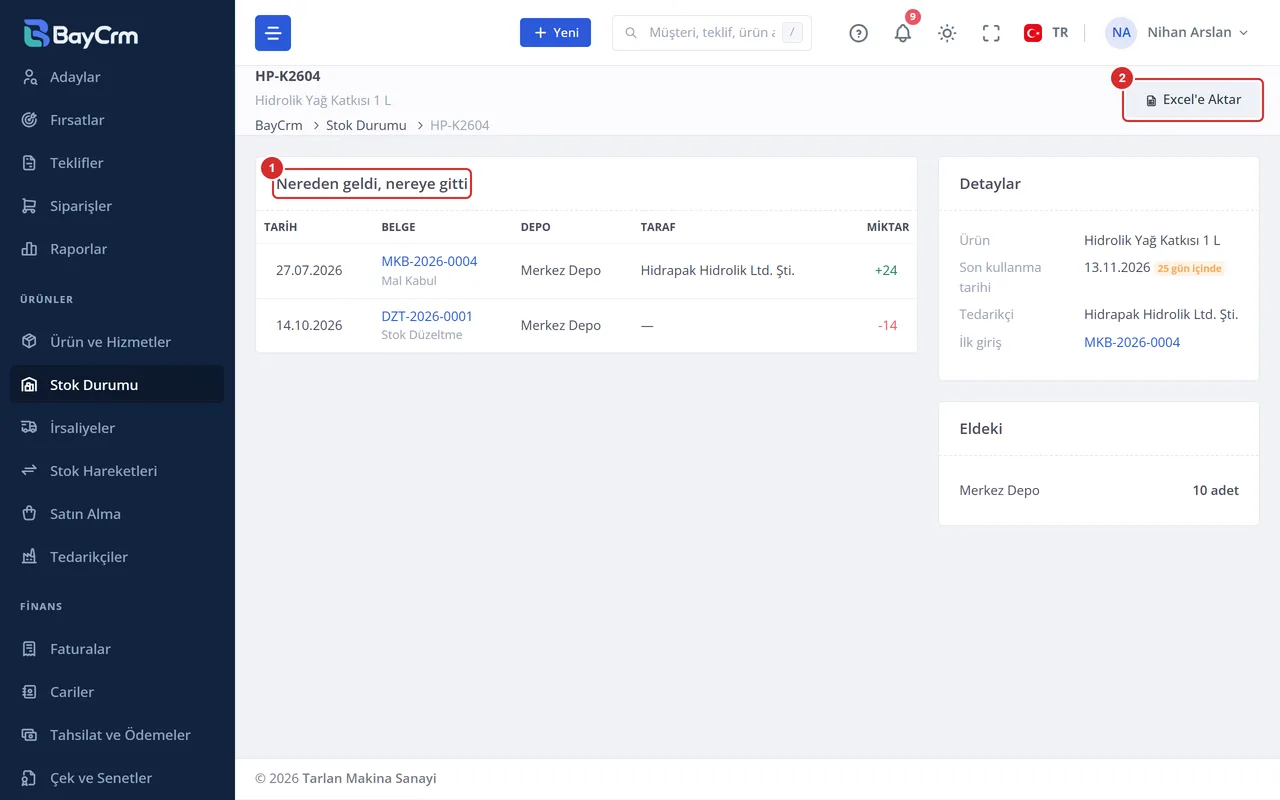Open the Cariler book icon
1280x800 pixels.
click(x=30, y=692)
